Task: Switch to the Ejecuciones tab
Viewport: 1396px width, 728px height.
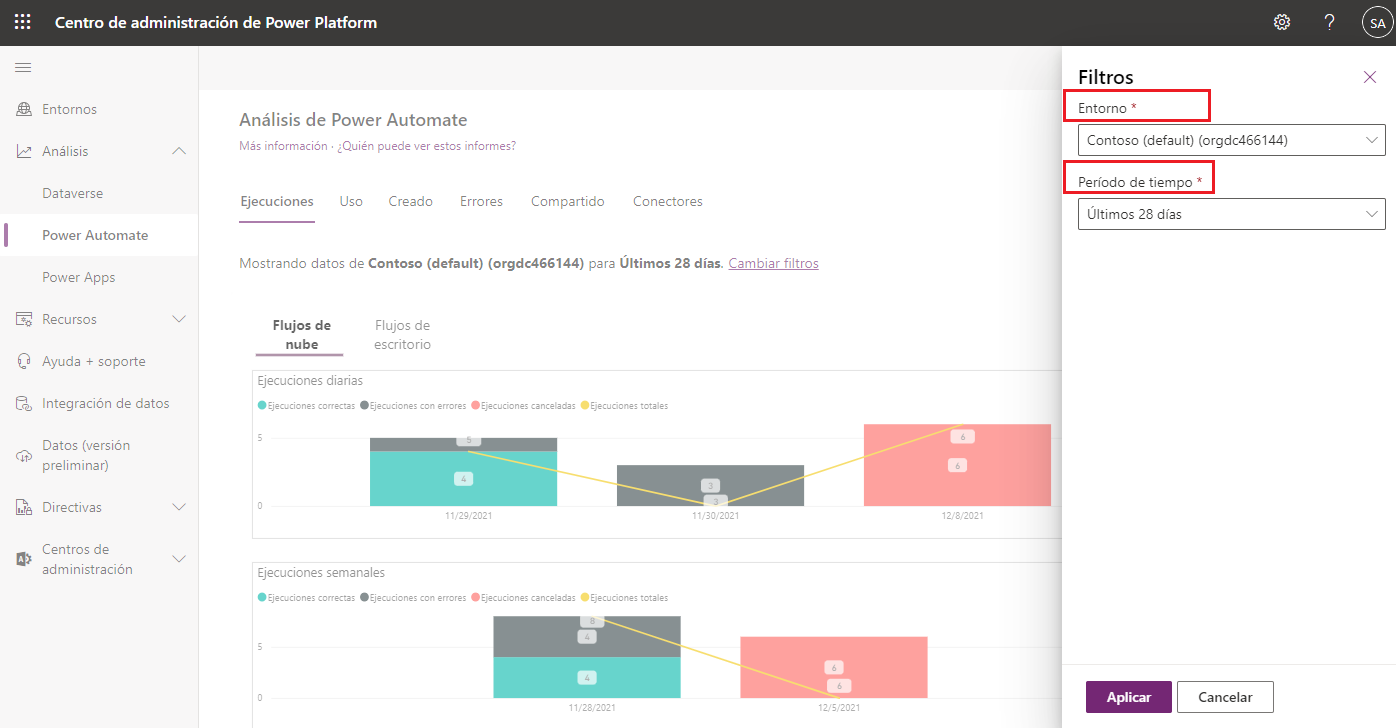Action: point(277,201)
